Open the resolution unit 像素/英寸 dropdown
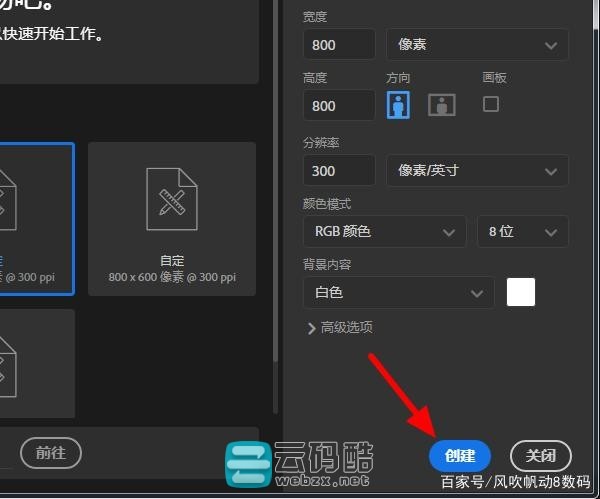The image size is (600, 499). click(x=477, y=170)
